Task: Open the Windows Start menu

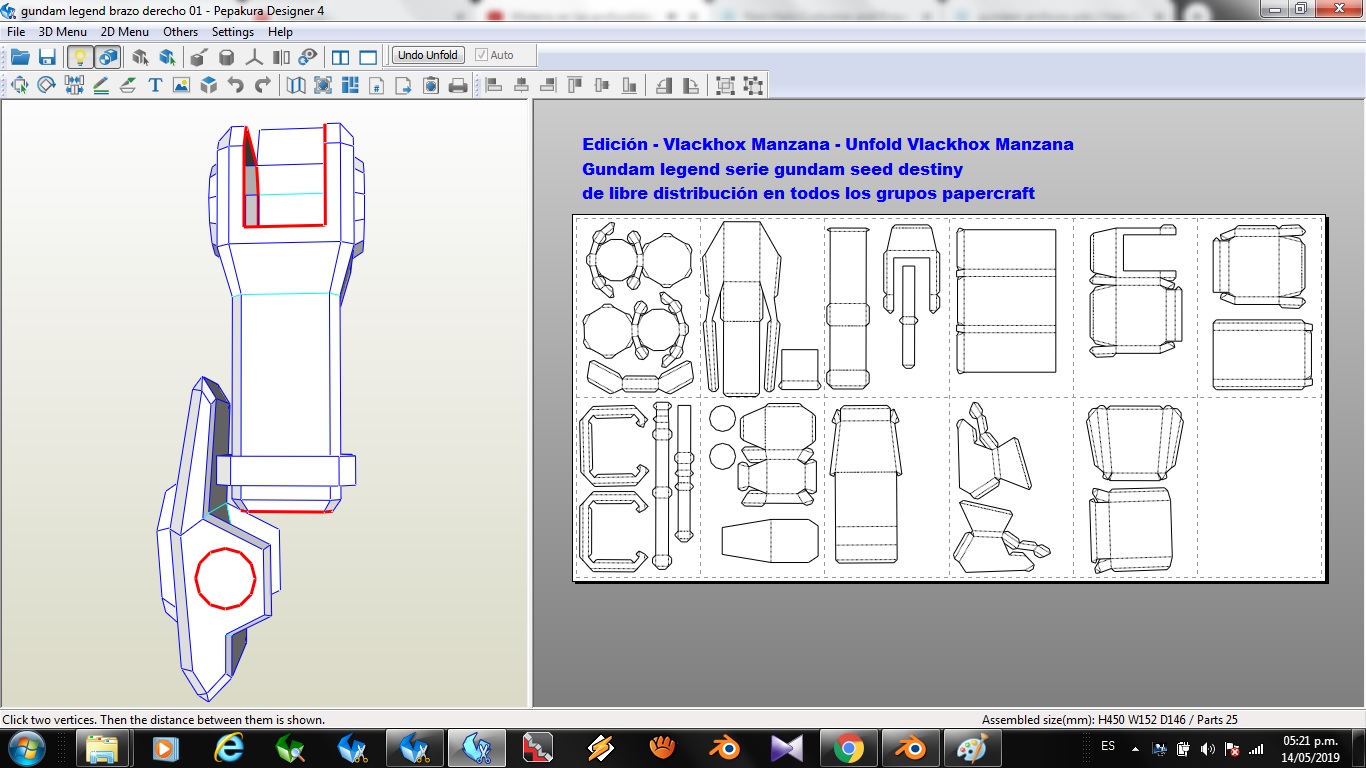Action: (x=26, y=748)
